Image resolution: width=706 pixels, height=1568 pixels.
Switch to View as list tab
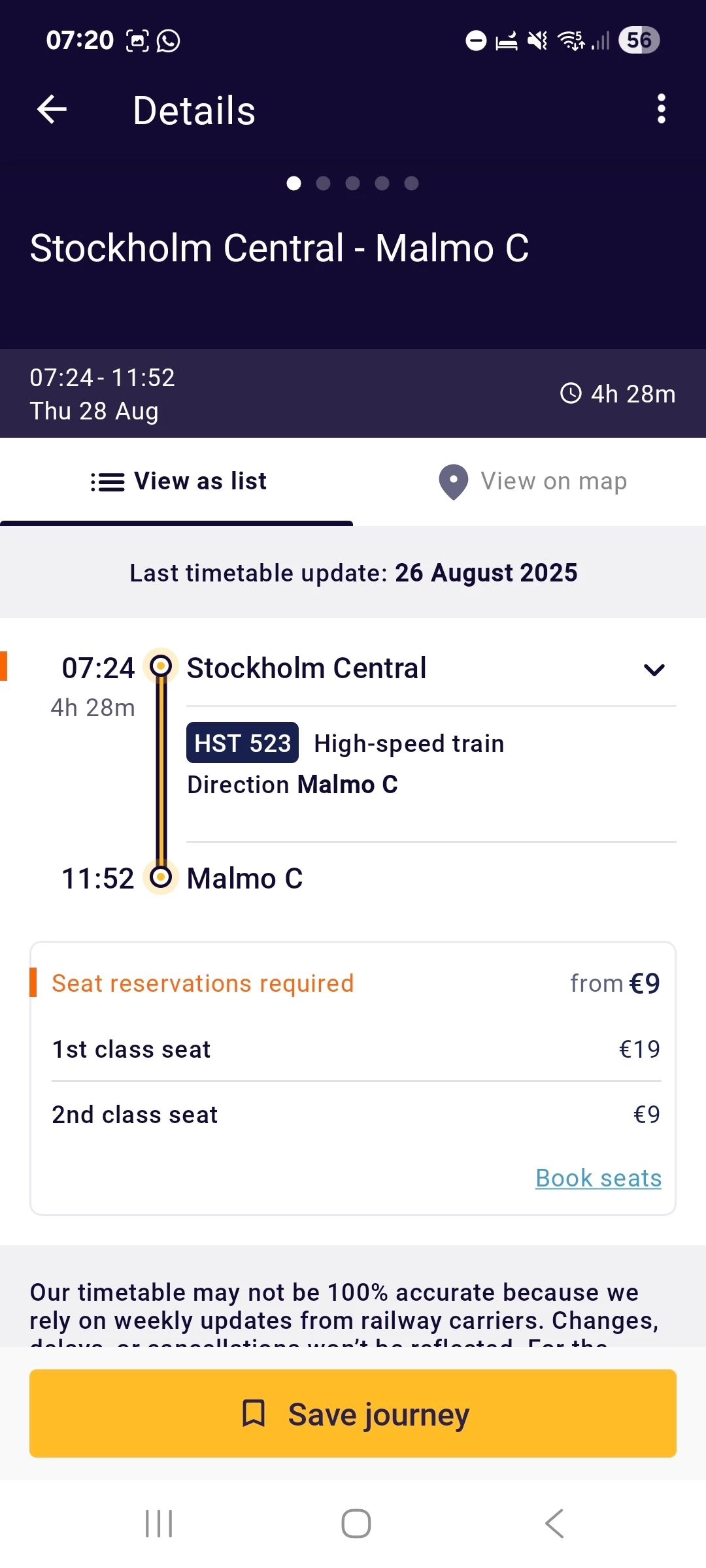coord(178,482)
